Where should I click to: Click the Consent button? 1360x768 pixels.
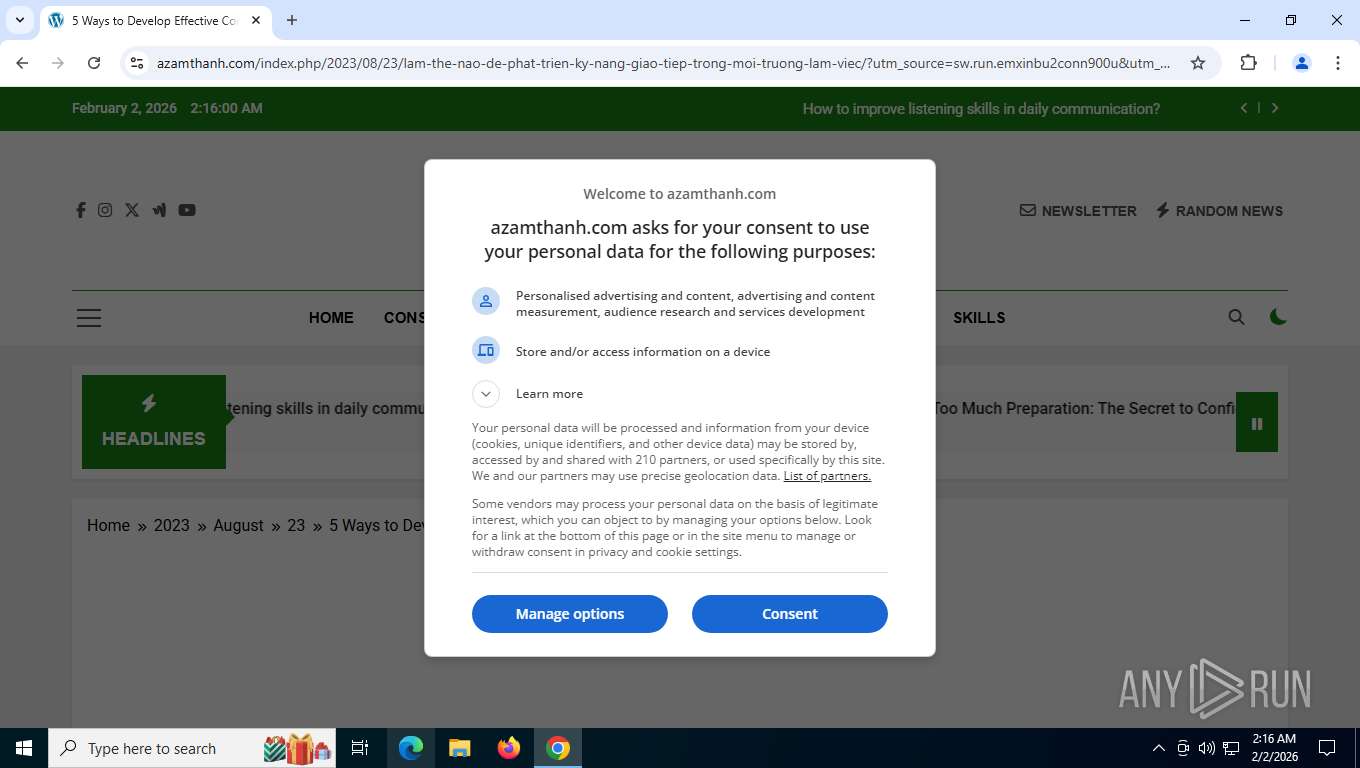tap(790, 614)
